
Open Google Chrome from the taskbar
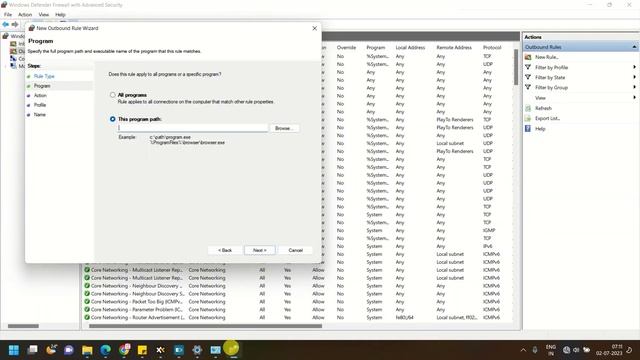pos(124,350)
